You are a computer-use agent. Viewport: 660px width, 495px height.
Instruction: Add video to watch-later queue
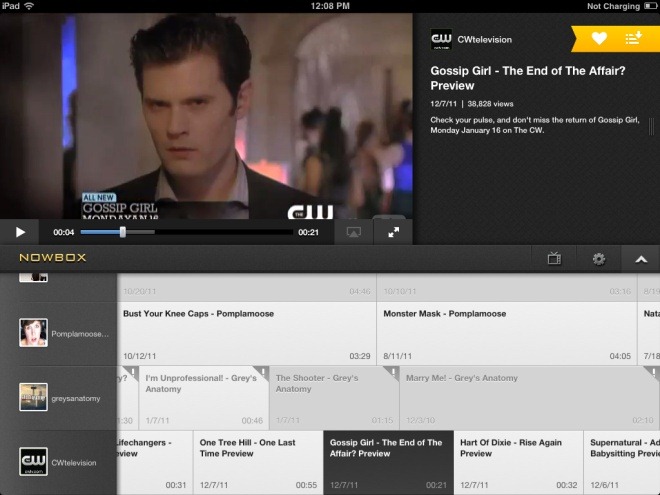(x=633, y=38)
